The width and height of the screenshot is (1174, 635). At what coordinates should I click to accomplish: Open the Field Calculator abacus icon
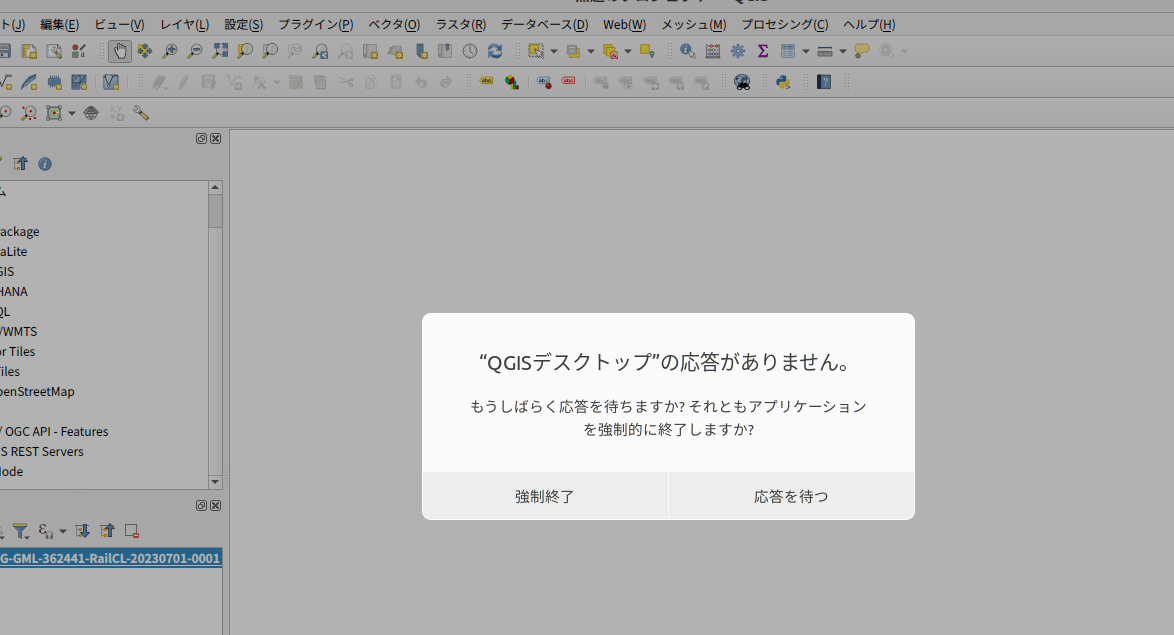click(x=713, y=51)
